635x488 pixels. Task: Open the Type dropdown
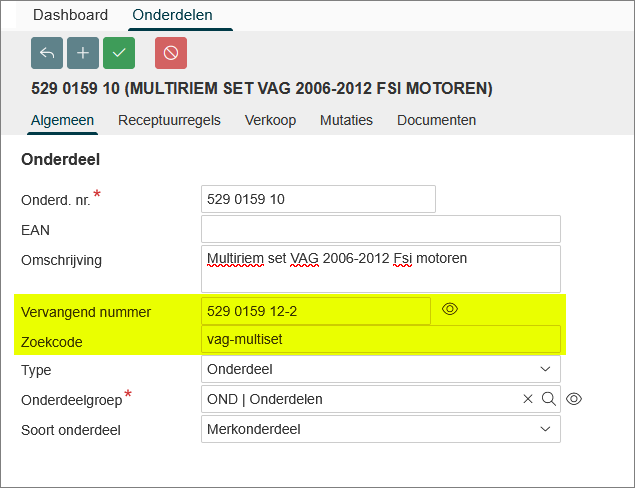380,369
